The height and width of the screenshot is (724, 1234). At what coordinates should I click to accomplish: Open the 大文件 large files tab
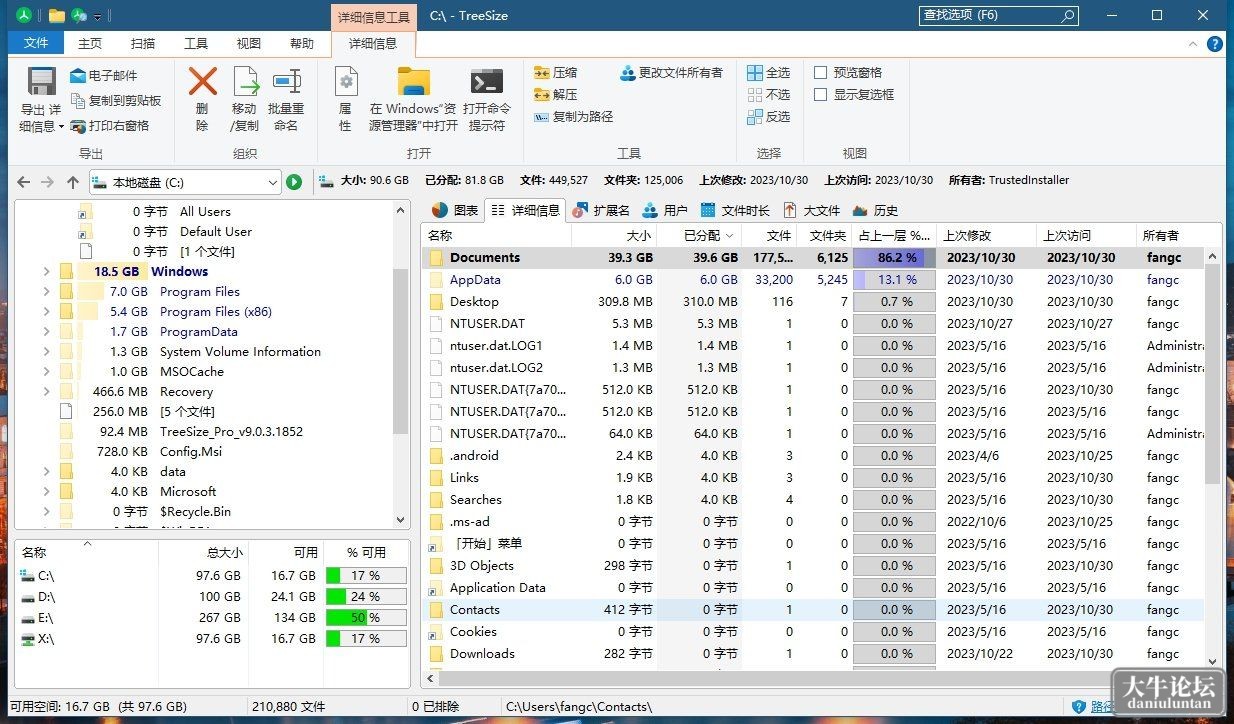tap(811, 210)
